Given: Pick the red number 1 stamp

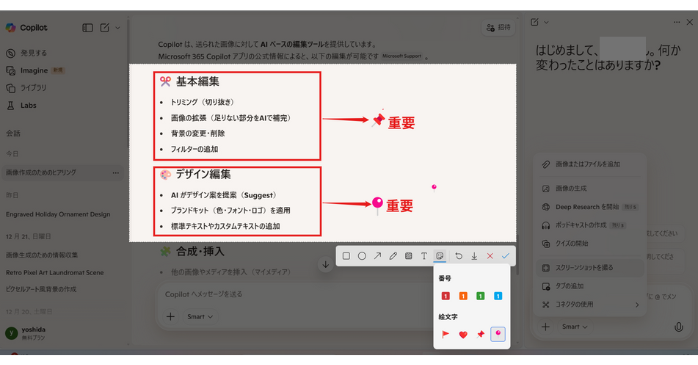Looking at the screenshot, I should click(446, 296).
